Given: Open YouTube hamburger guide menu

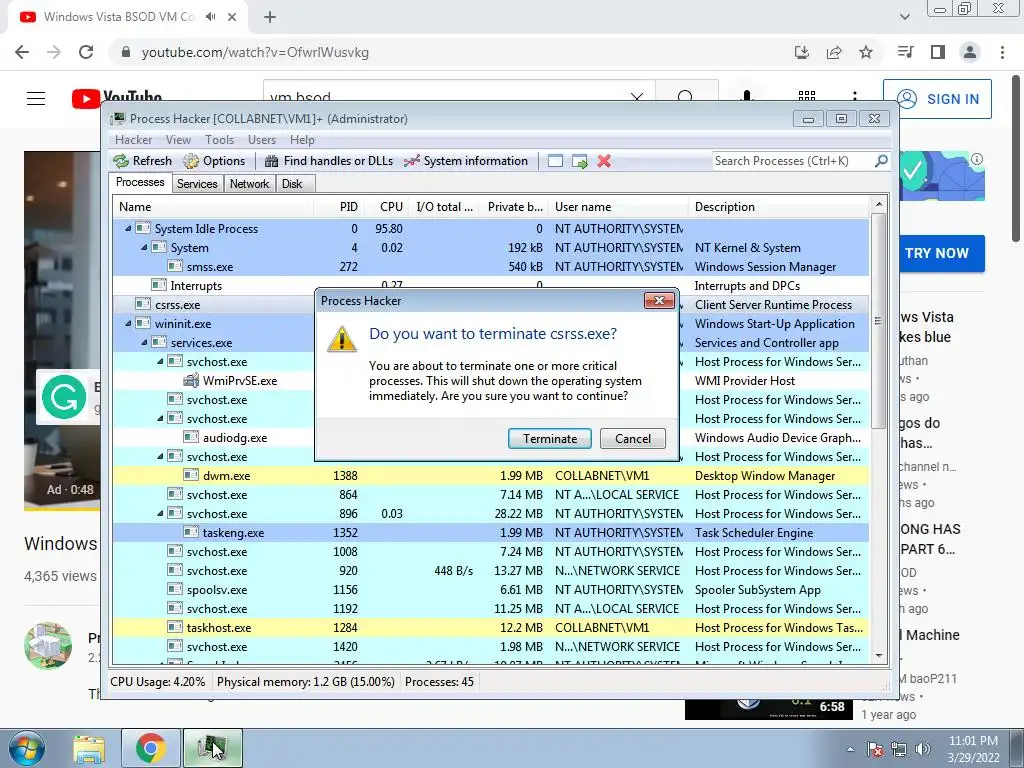Looking at the screenshot, I should point(36,99).
